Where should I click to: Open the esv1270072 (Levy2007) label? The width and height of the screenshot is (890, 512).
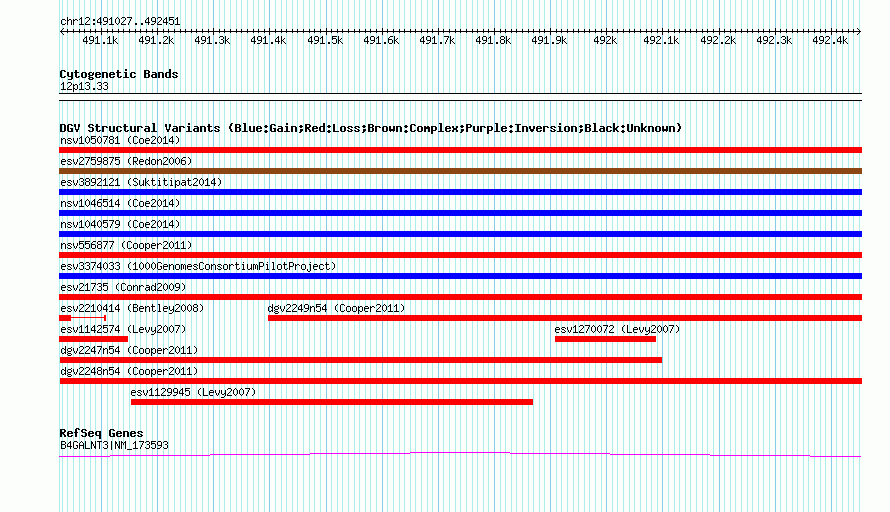pyautogui.click(x=617, y=329)
